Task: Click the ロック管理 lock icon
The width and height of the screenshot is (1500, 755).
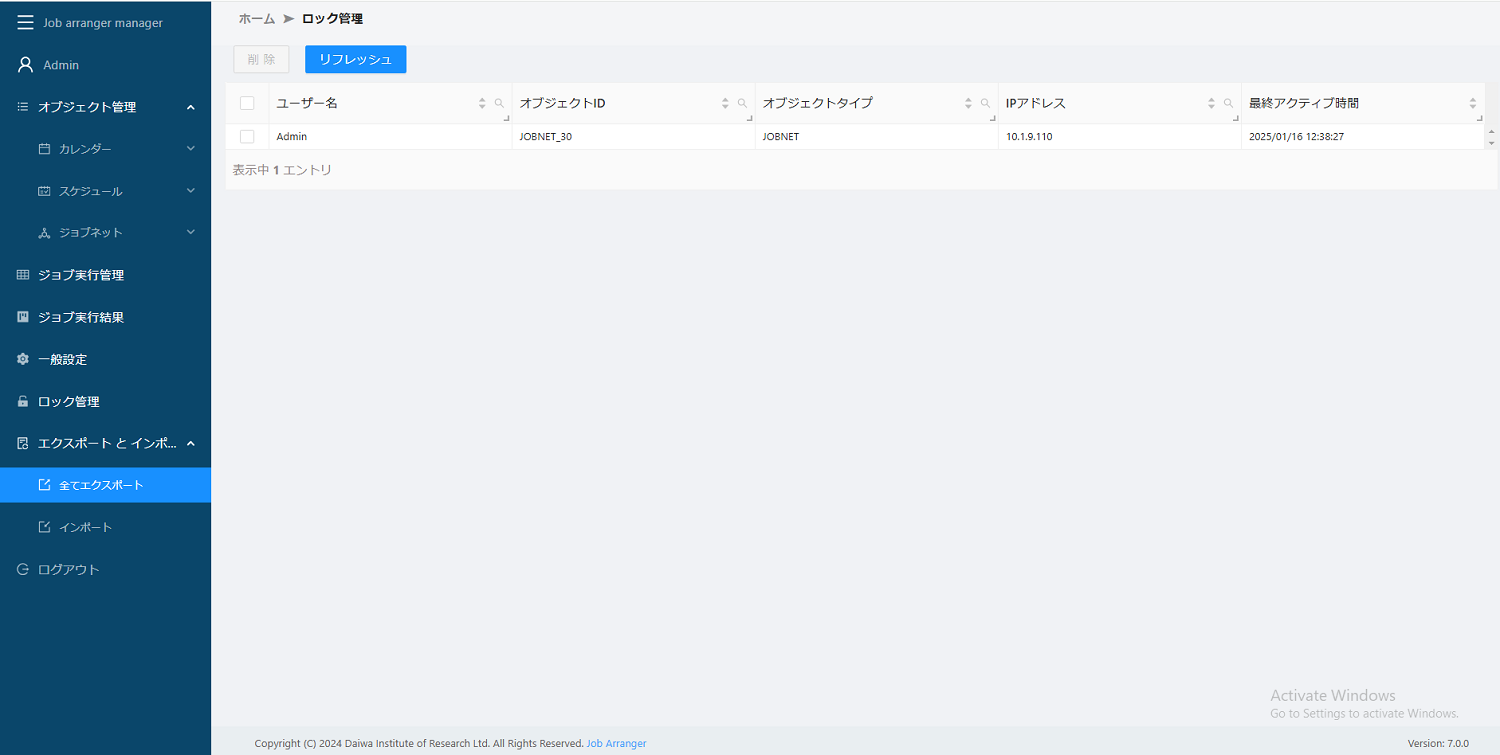Action: point(21,401)
